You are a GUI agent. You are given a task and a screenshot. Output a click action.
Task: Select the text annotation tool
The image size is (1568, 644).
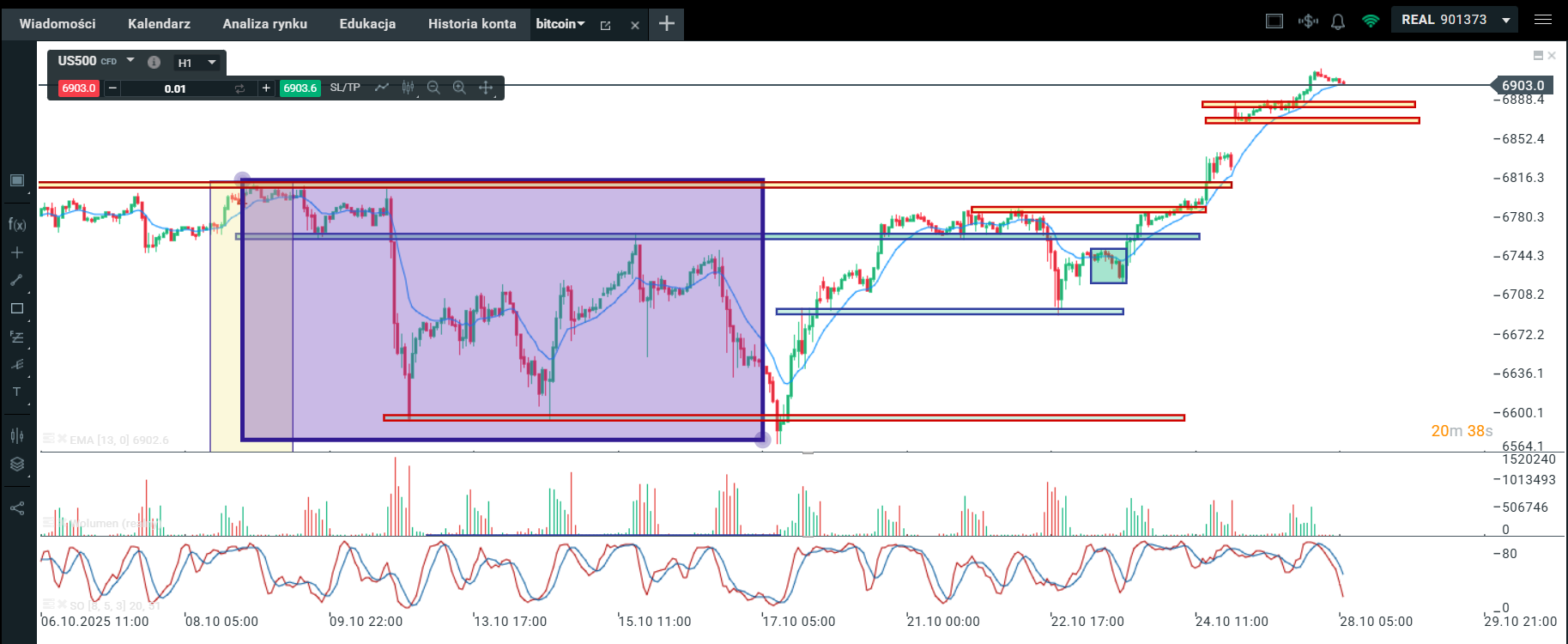[17, 392]
